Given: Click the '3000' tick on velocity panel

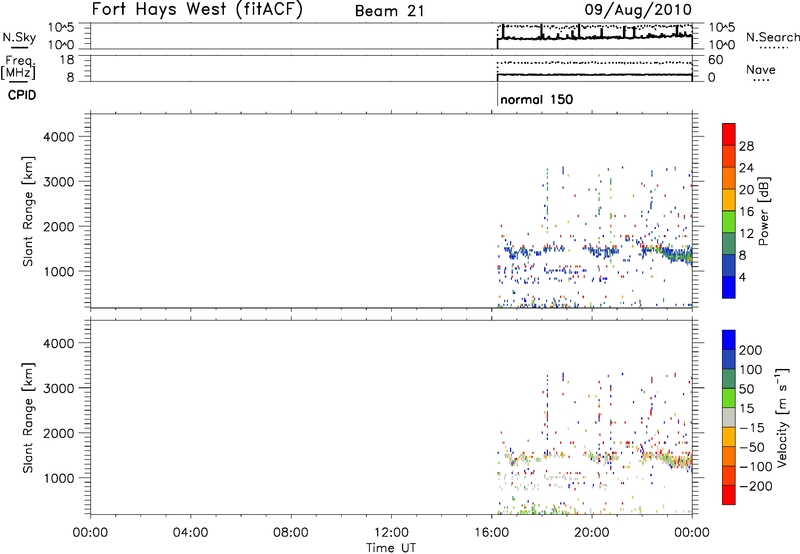Looking at the screenshot, I should [59, 388].
